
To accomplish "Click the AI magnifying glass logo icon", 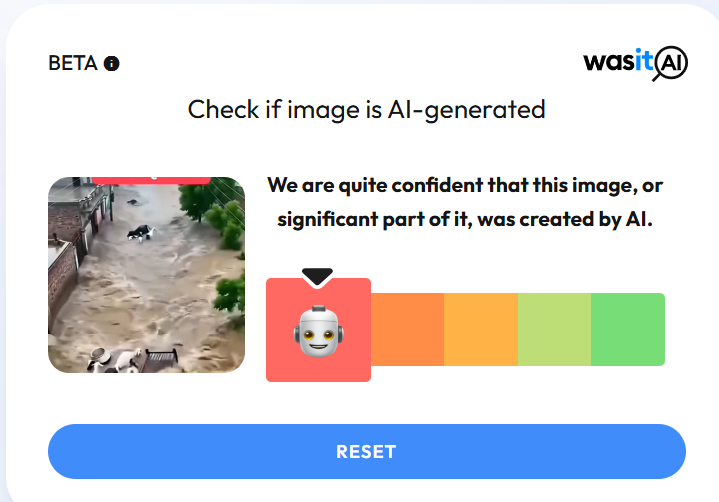I will [x=670, y=63].
